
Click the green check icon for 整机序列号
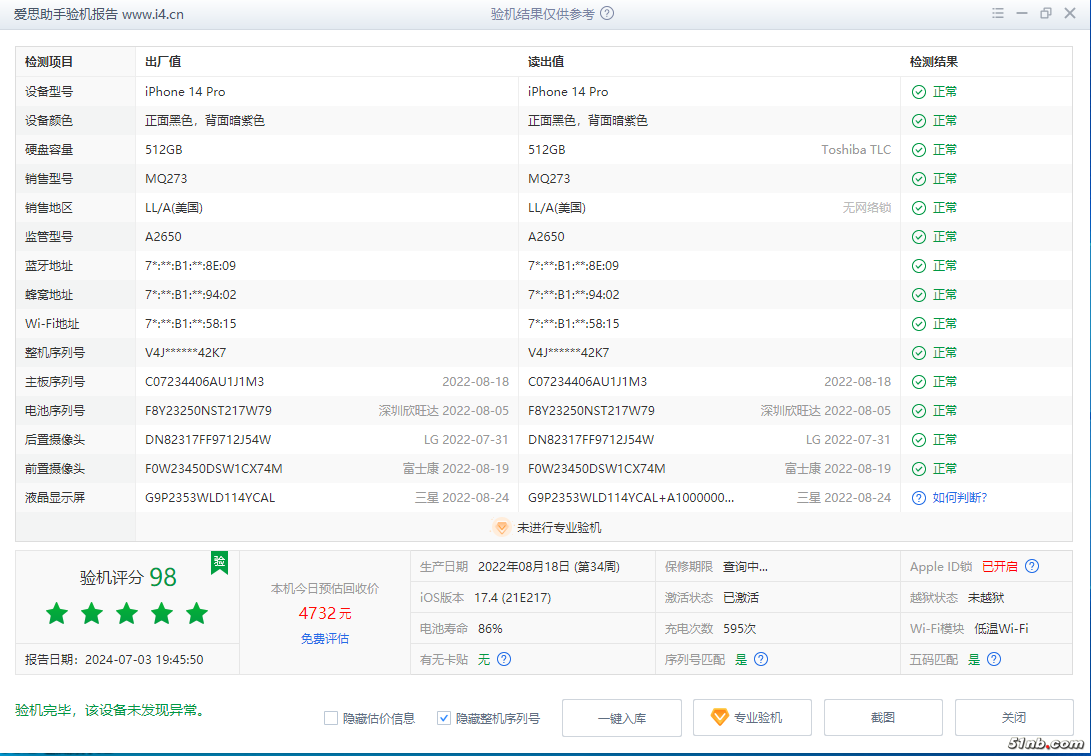pos(919,353)
